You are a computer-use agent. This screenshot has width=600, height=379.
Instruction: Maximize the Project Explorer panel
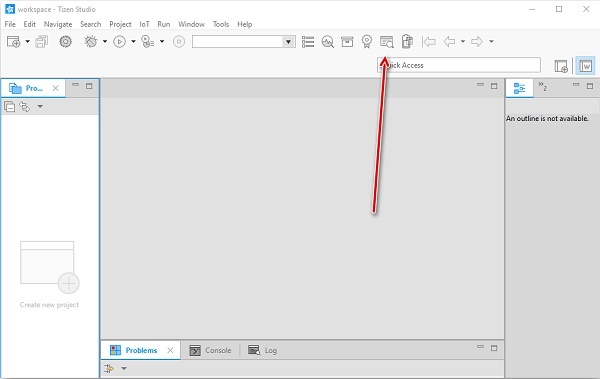(x=89, y=86)
